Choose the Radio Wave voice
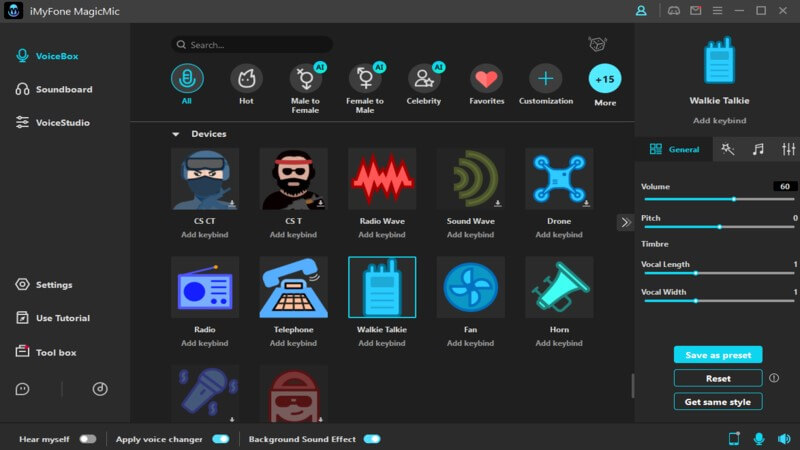 382,179
